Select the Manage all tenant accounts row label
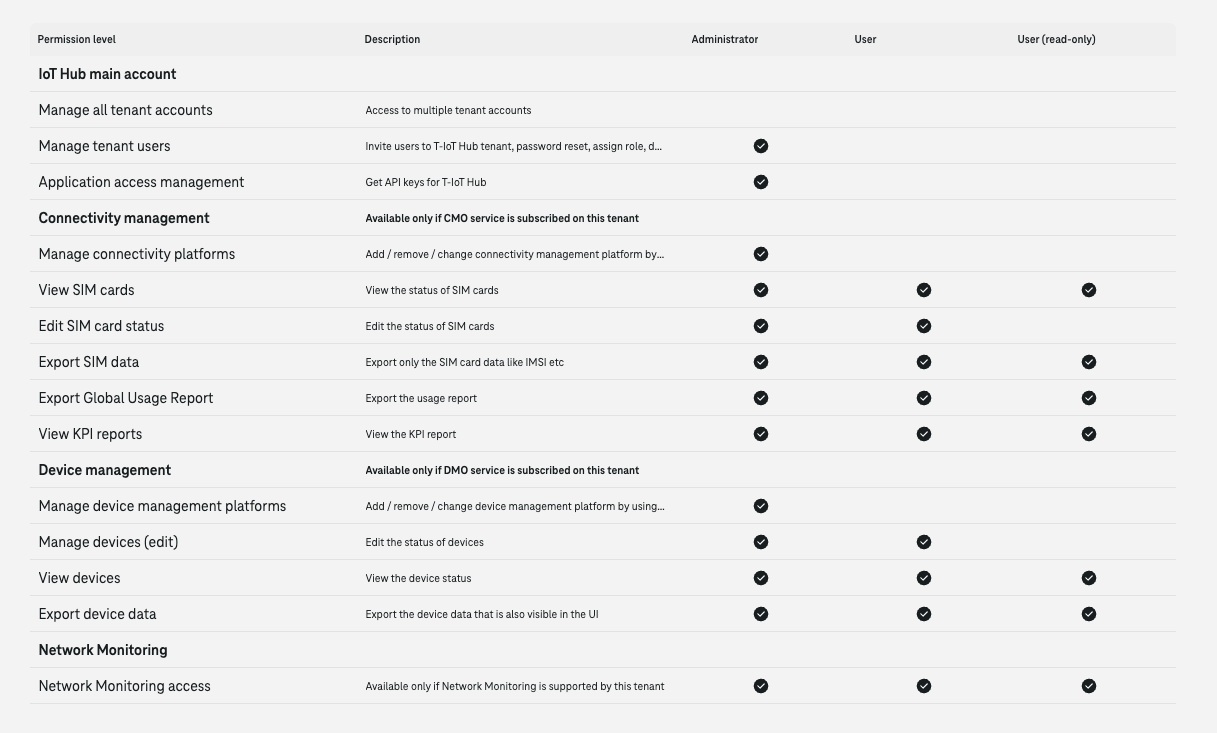 pyautogui.click(x=126, y=110)
